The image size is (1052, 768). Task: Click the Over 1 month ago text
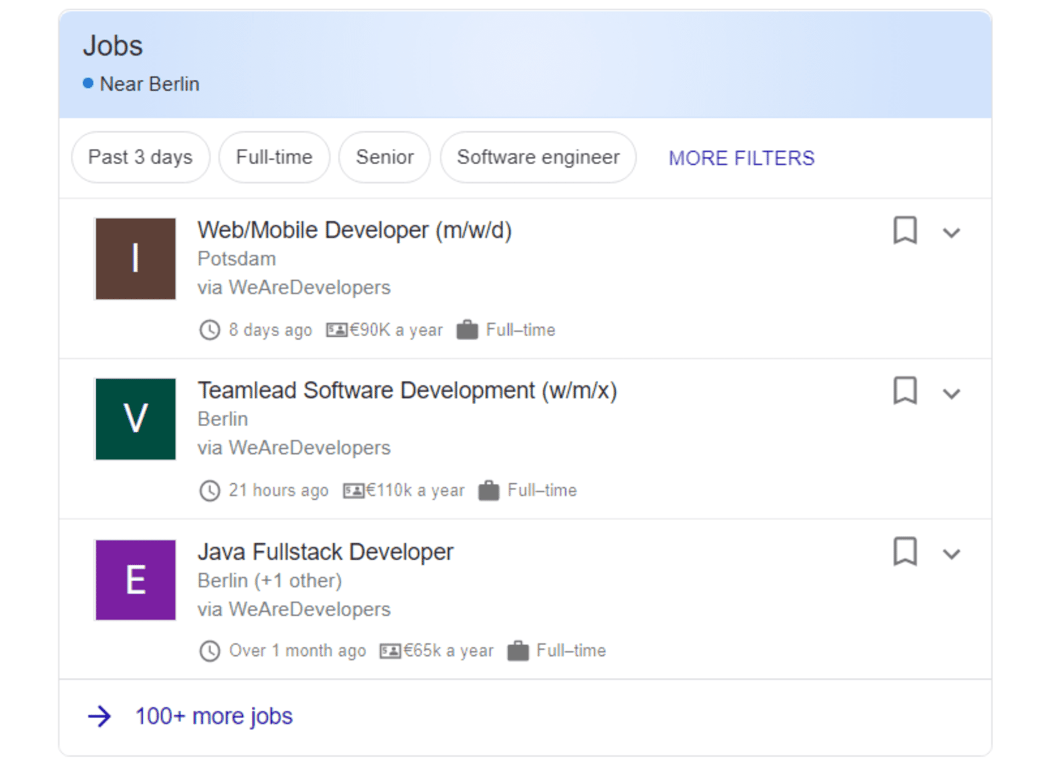298,651
